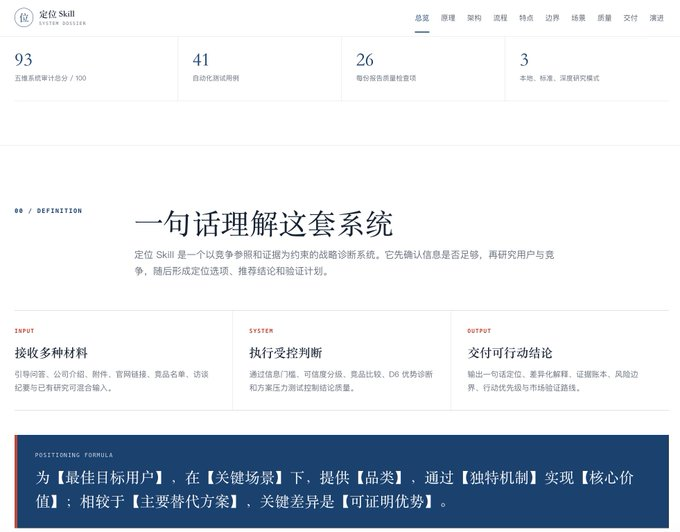The image size is (680, 532).
Task: Navigate to the 边界 tab
Action: pos(552,18)
